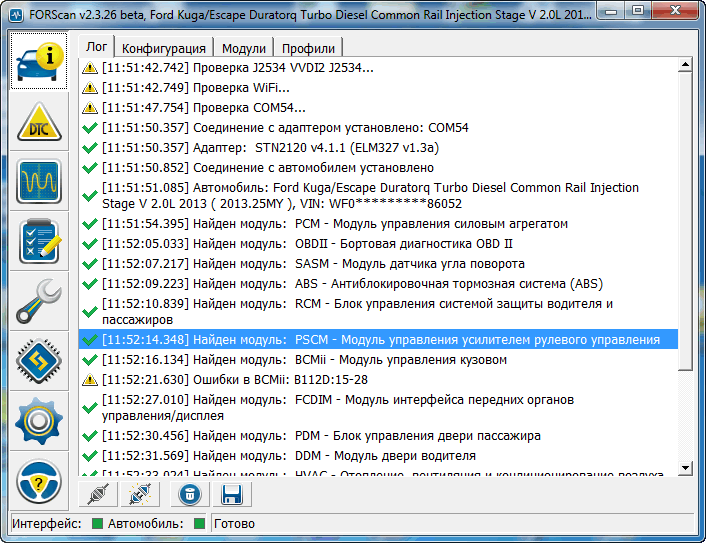This screenshot has height=543, width=706.
Task: Click the log scrollbar up arrow
Action: [x=685, y=66]
